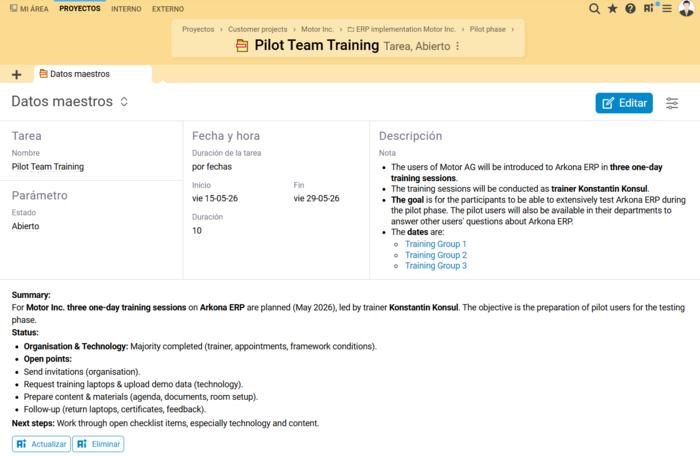The height and width of the screenshot is (456, 700).
Task: Open task options three-dot menu
Action: click(x=458, y=46)
